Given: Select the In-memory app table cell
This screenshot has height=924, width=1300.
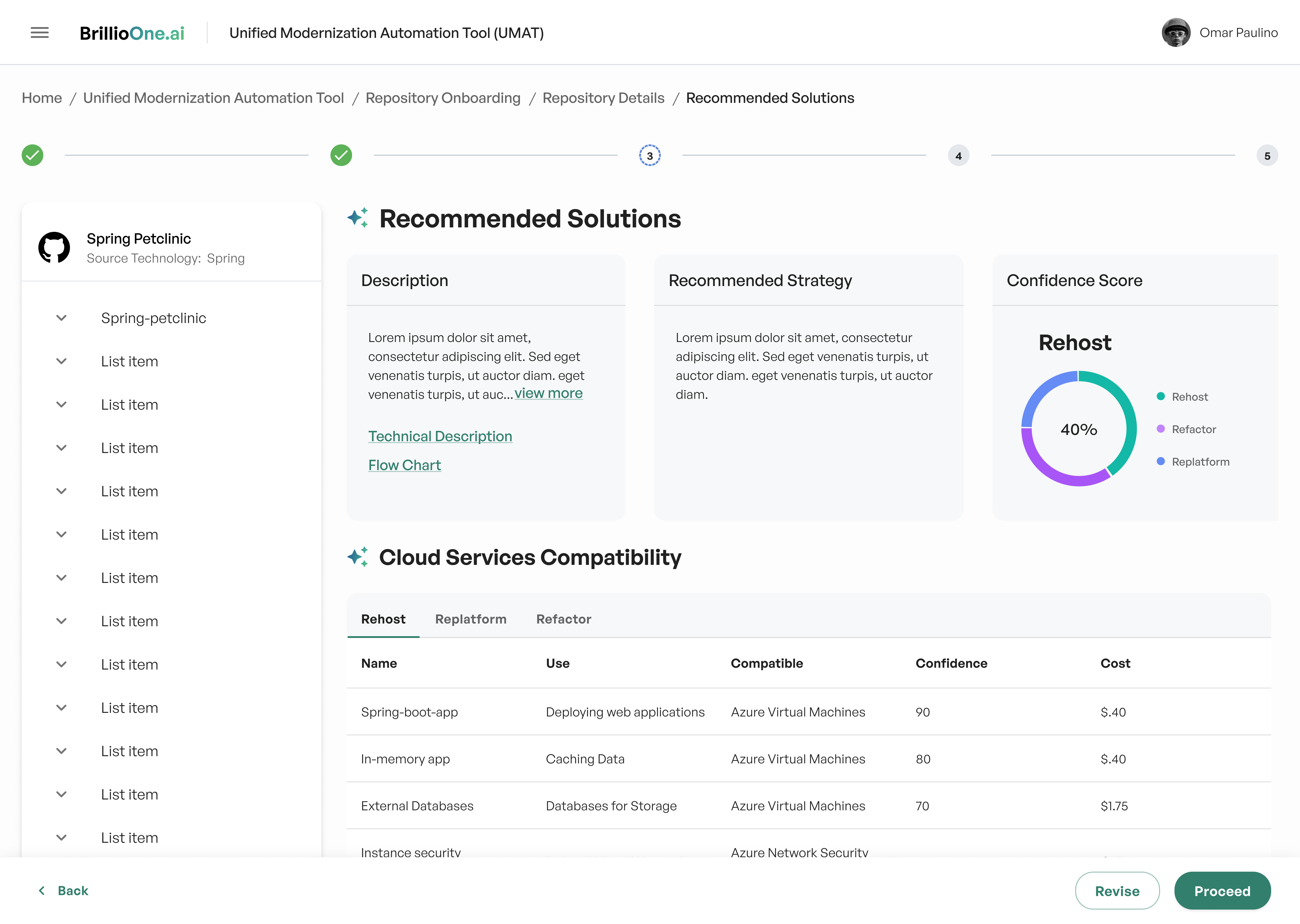Looking at the screenshot, I should coord(405,759).
